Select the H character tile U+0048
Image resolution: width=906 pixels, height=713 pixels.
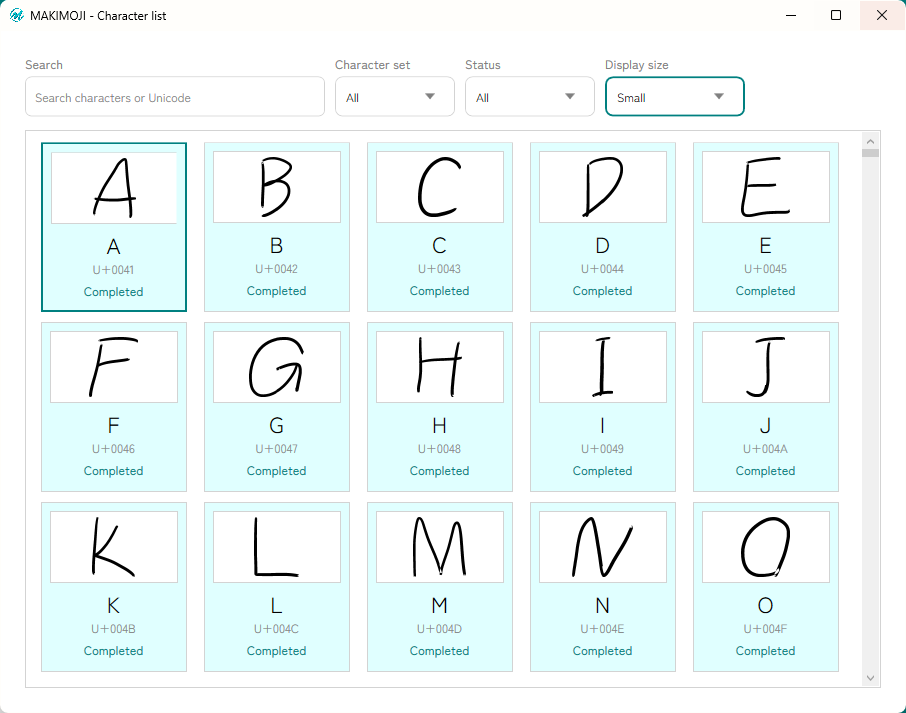click(440, 407)
